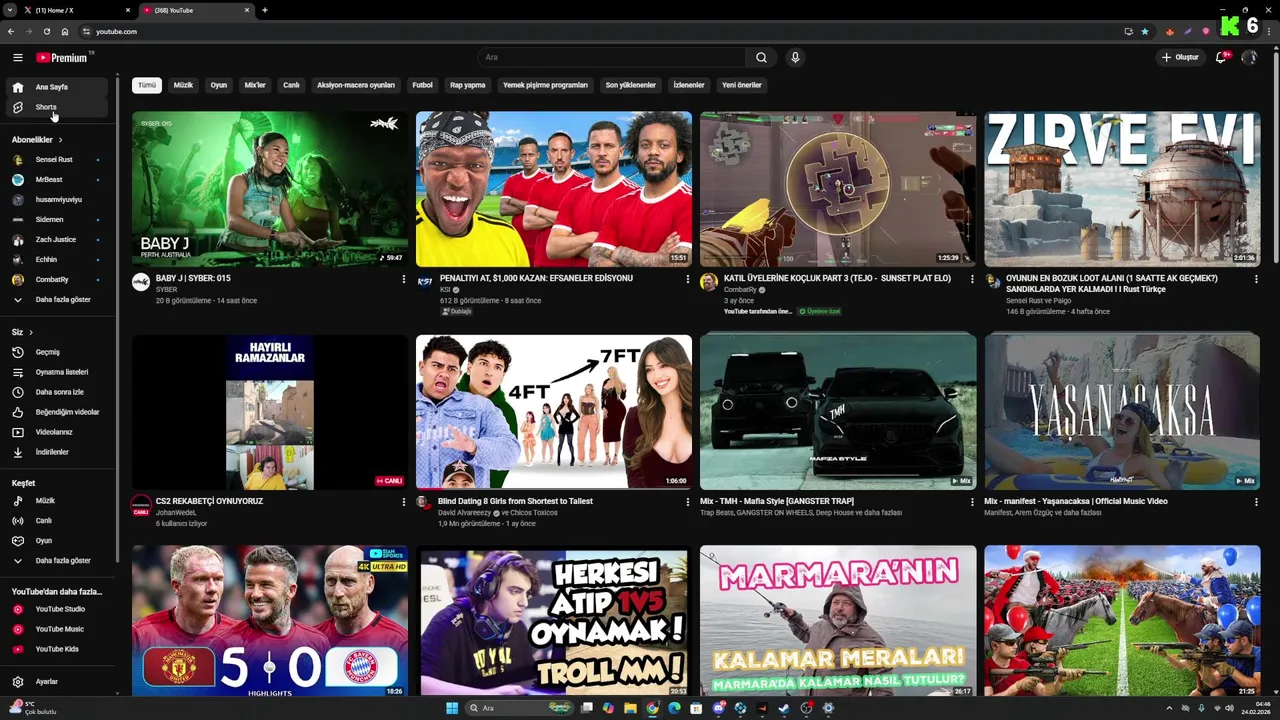Play the Manchester United 5-0 highlights thumbnail
The image size is (1280, 720).
tap(270, 621)
